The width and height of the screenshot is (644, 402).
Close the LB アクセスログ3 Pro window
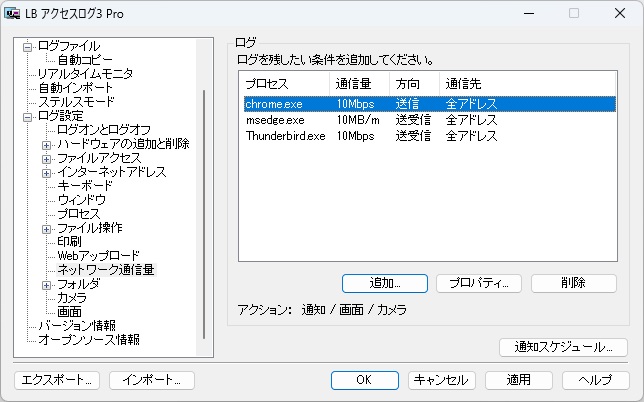pos(620,13)
